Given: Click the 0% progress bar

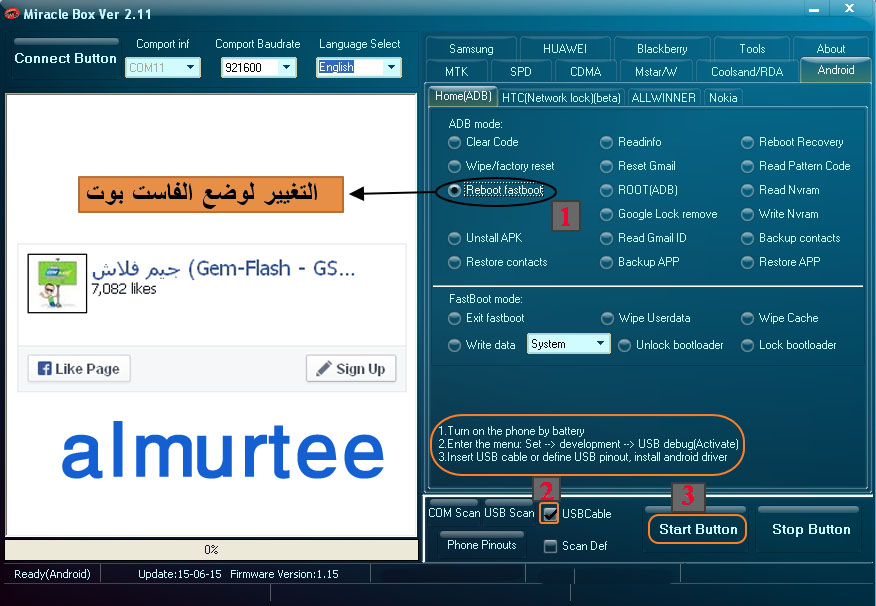Looking at the screenshot, I should pyautogui.click(x=211, y=550).
